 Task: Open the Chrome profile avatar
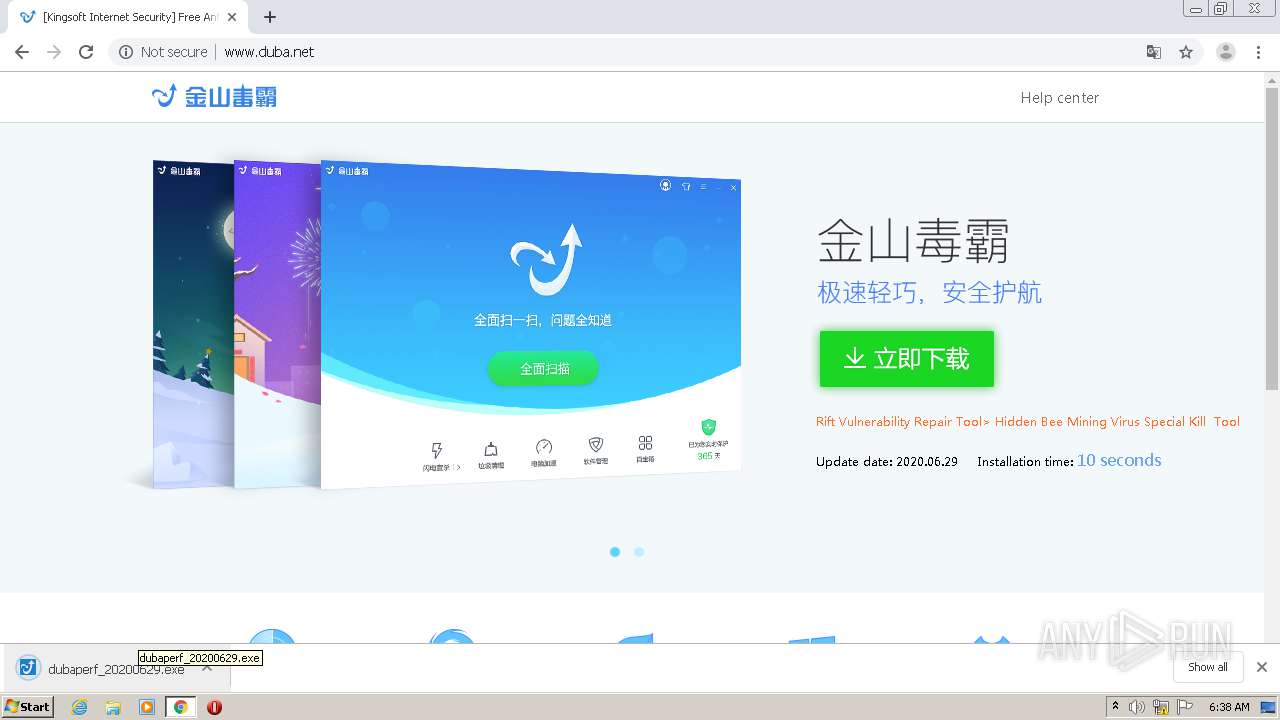click(1226, 52)
